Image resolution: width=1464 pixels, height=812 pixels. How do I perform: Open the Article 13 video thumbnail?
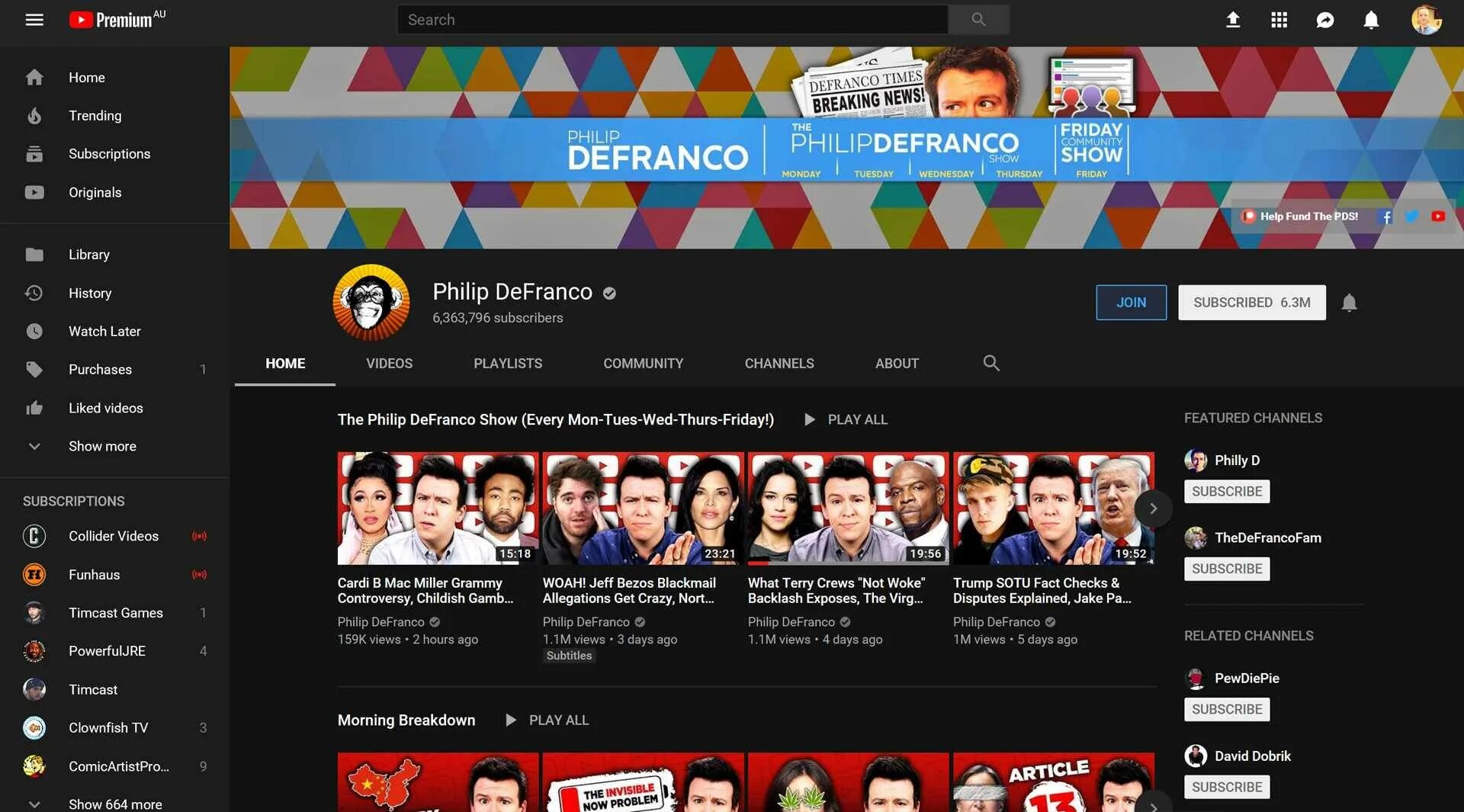click(1053, 782)
